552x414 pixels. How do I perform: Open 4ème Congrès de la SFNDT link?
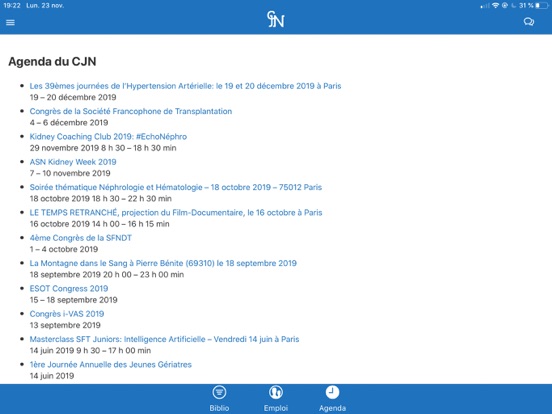coord(81,238)
